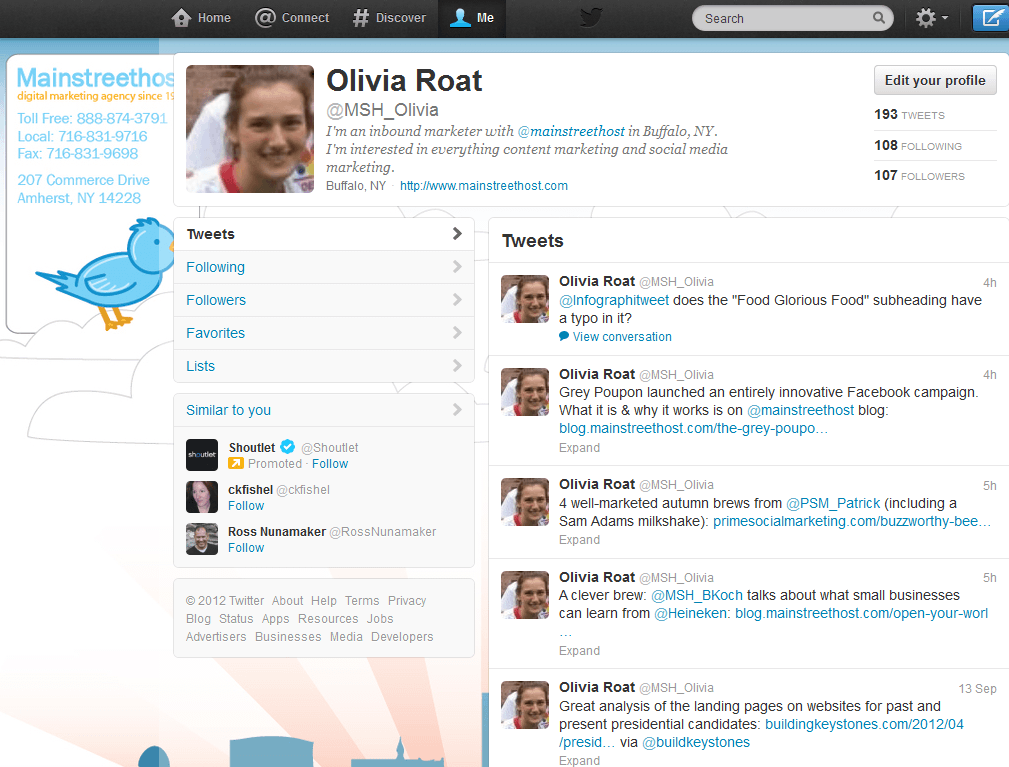Viewport: 1009px width, 767px height.
Task: Open the footer Developers link
Action: point(402,636)
